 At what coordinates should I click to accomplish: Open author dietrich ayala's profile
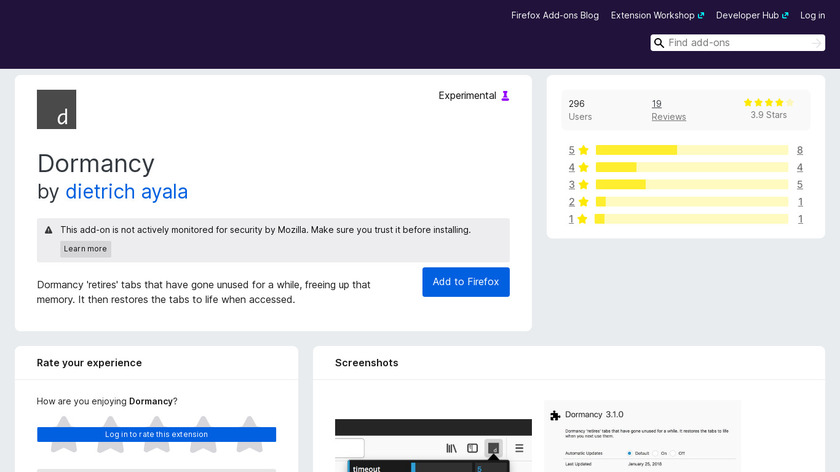click(x=126, y=191)
